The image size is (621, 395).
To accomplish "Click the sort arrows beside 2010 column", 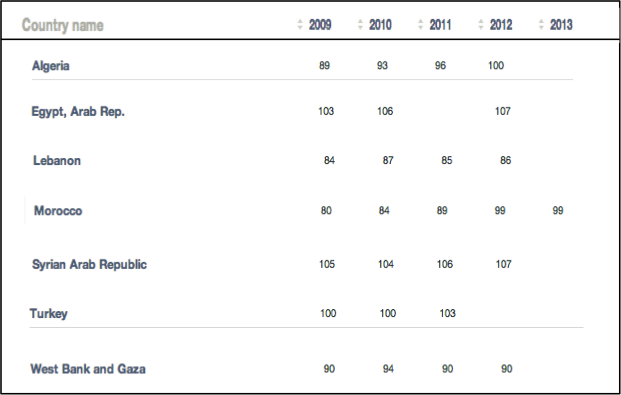I will (x=360, y=25).
